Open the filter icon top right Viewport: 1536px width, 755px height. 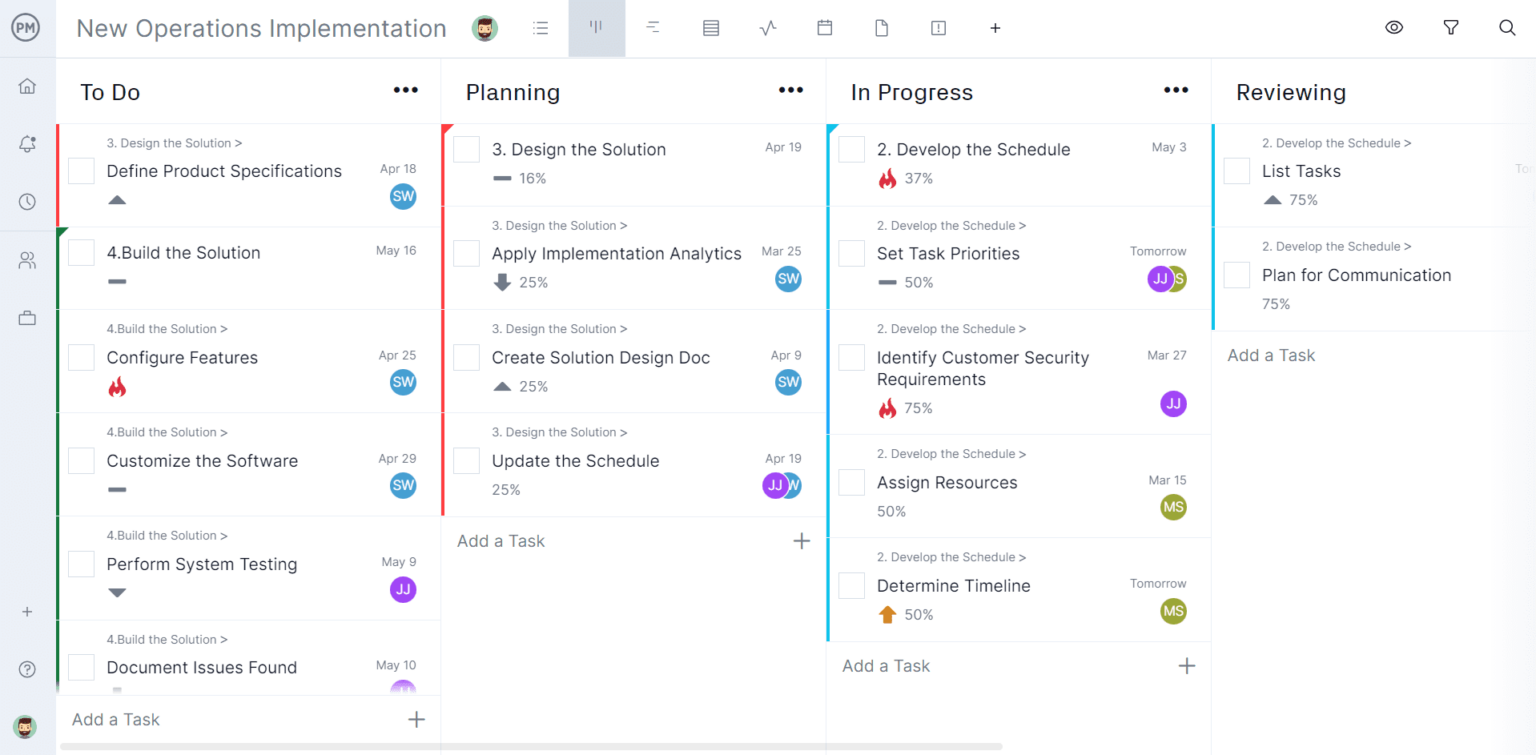pyautogui.click(x=1450, y=27)
